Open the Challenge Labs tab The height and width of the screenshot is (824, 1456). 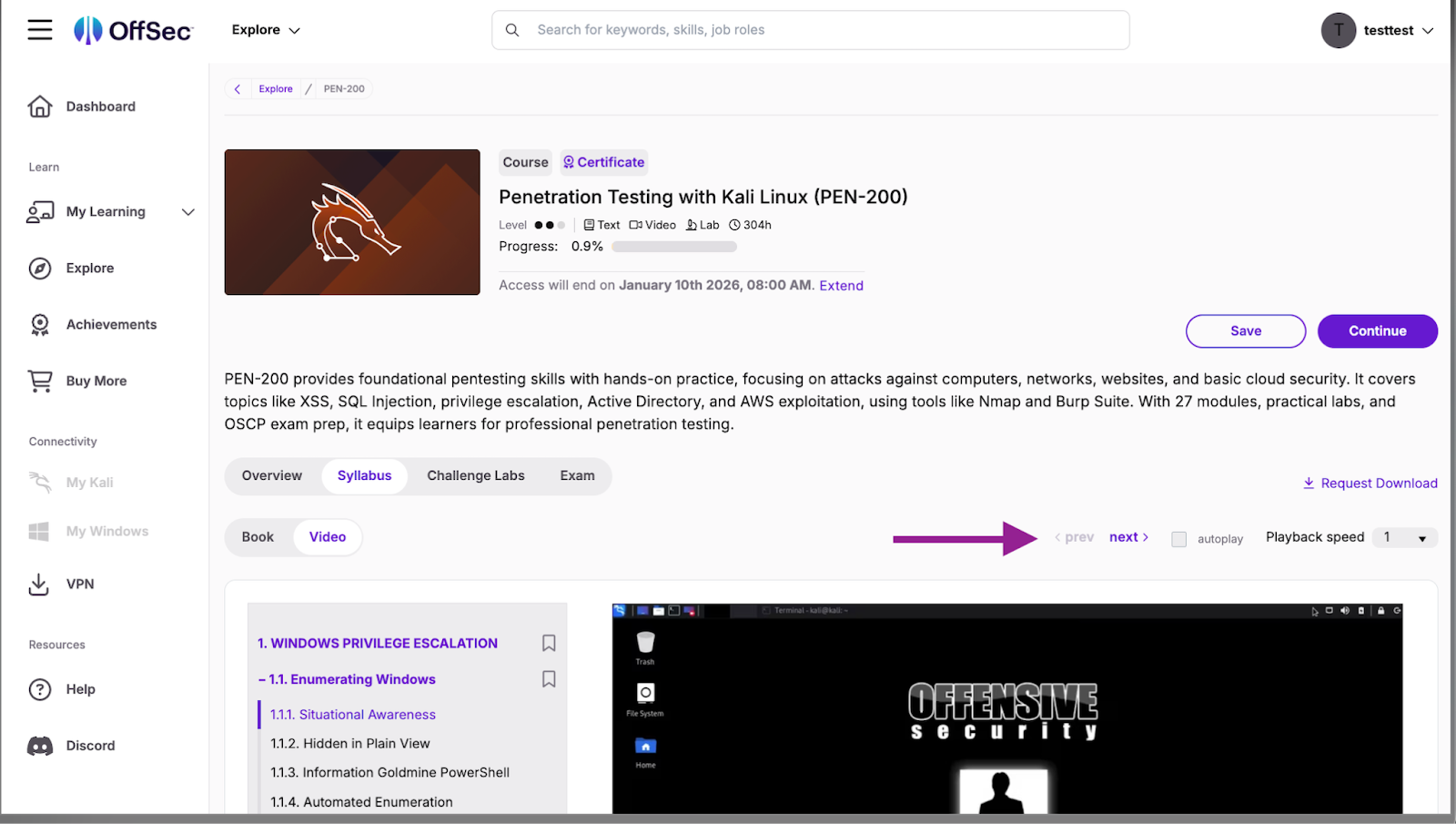coord(476,475)
